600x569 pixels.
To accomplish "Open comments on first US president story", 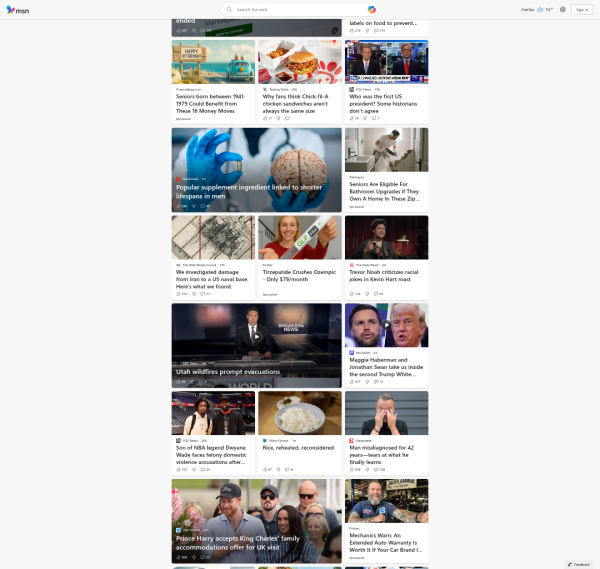I will [x=374, y=119].
